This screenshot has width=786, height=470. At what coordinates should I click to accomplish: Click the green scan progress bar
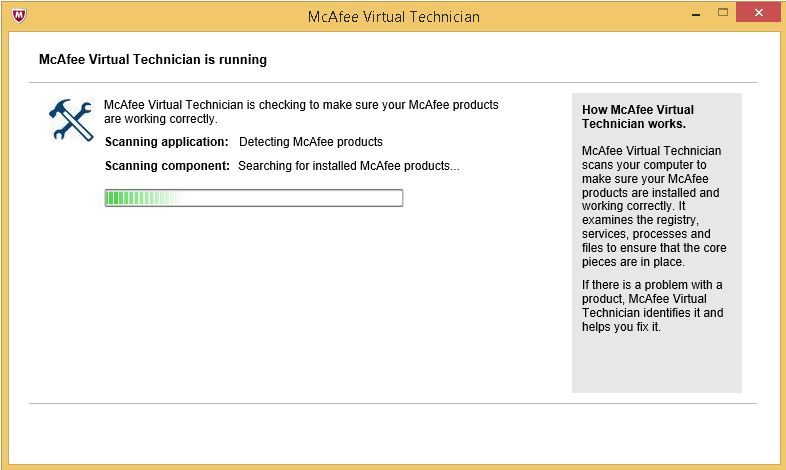tap(254, 198)
